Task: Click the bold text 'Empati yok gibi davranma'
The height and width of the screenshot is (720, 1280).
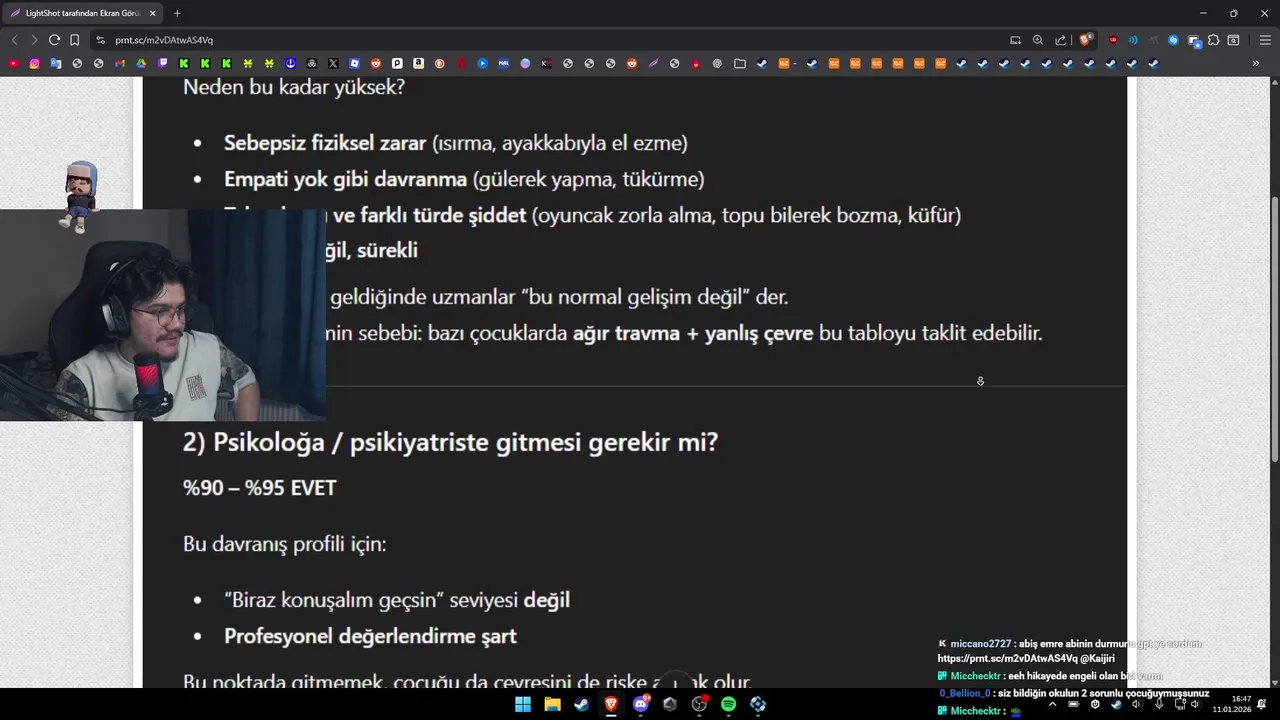Action: [345, 179]
